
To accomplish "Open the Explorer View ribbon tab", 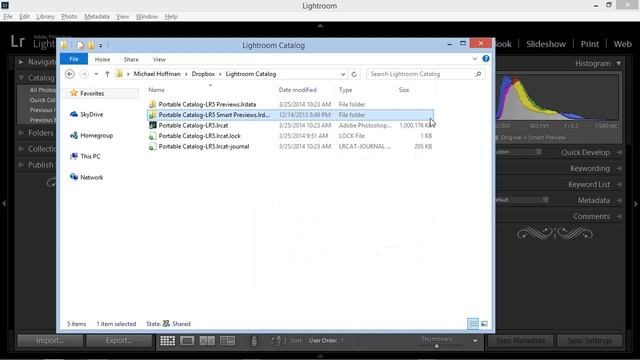I will [159, 60].
